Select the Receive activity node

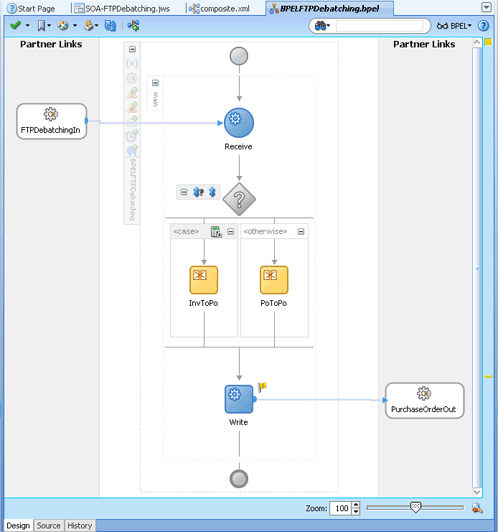239,123
